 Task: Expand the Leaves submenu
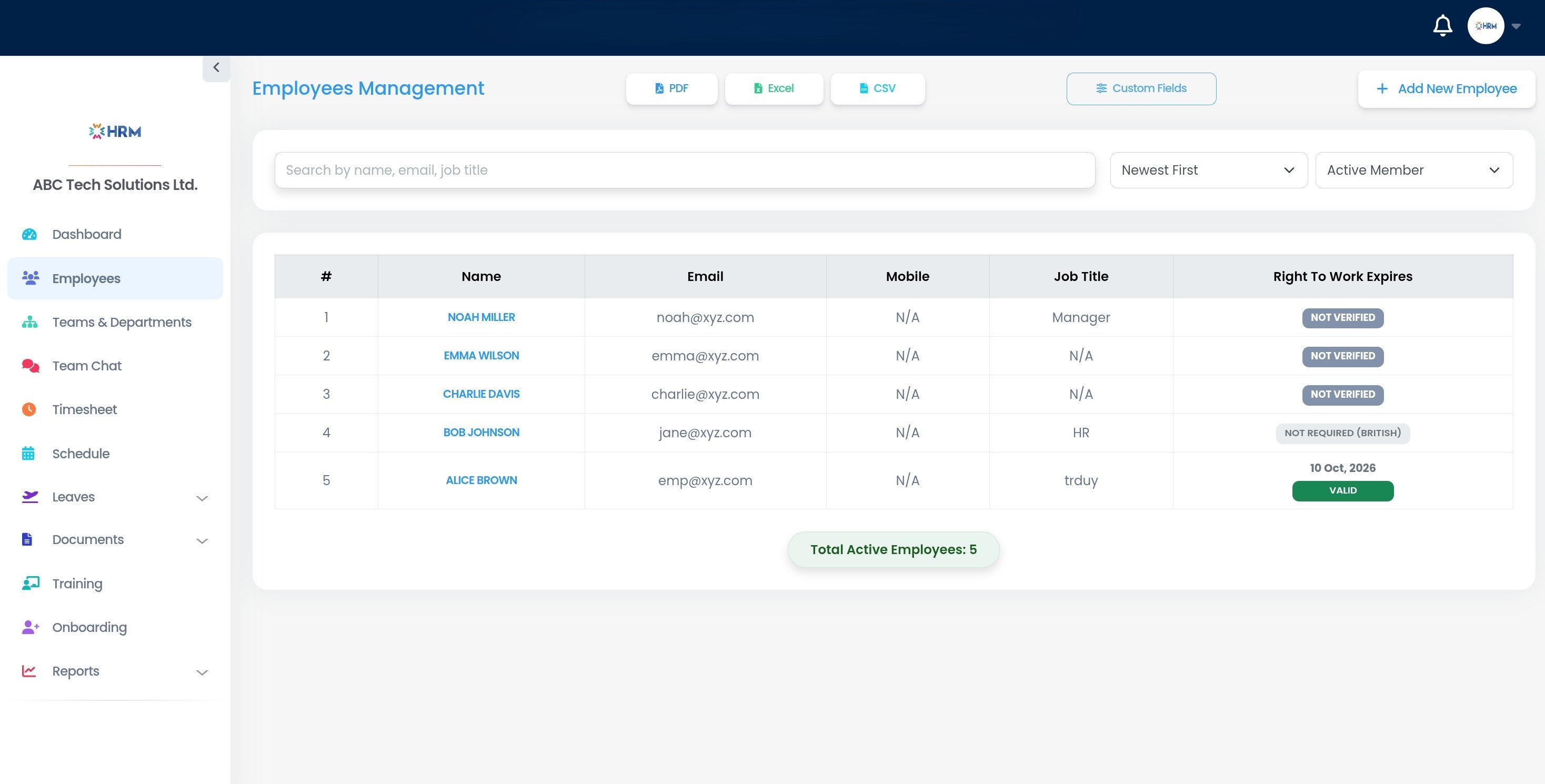[202, 498]
